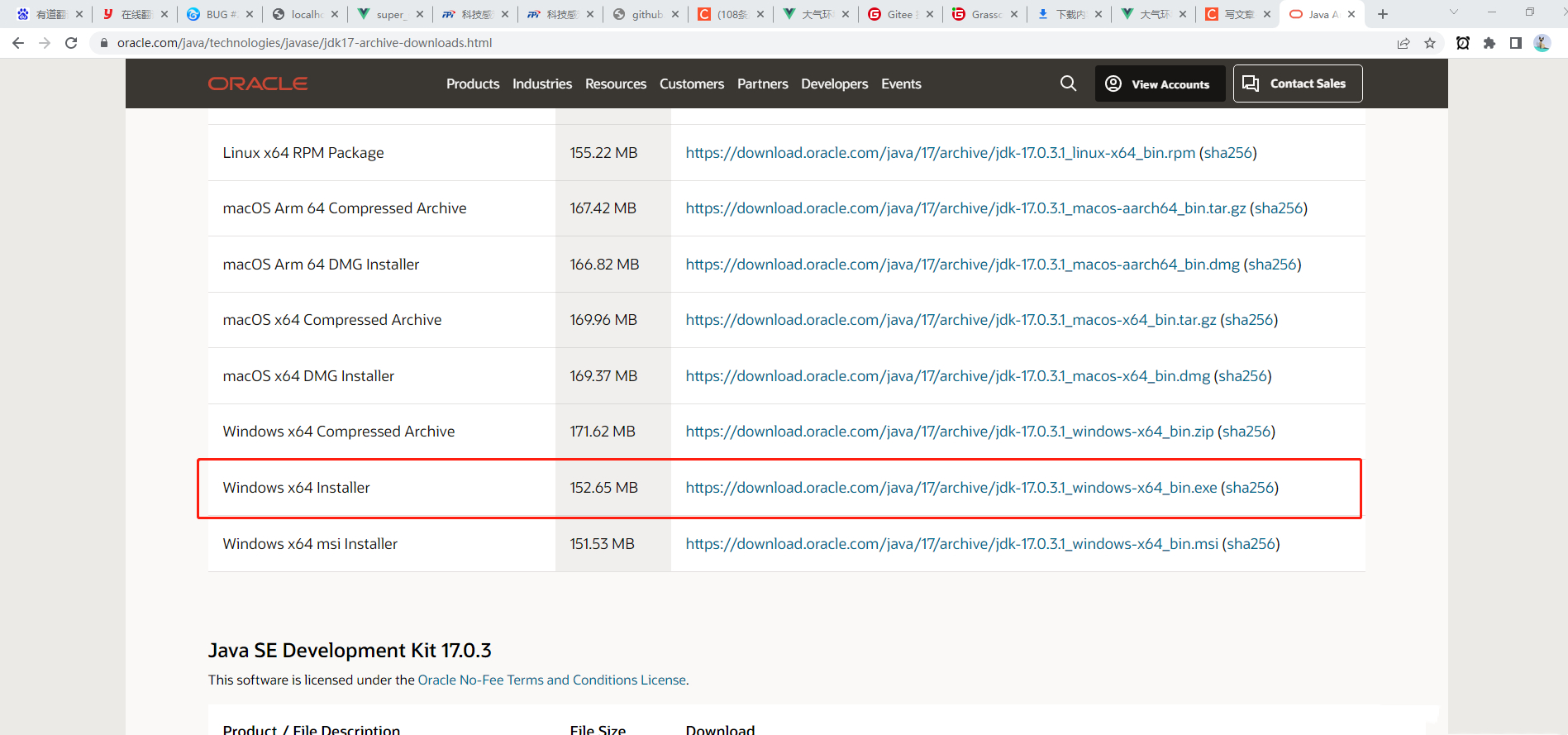
Task: Open sha256 link for Windows msi installer
Action: coord(1251,544)
